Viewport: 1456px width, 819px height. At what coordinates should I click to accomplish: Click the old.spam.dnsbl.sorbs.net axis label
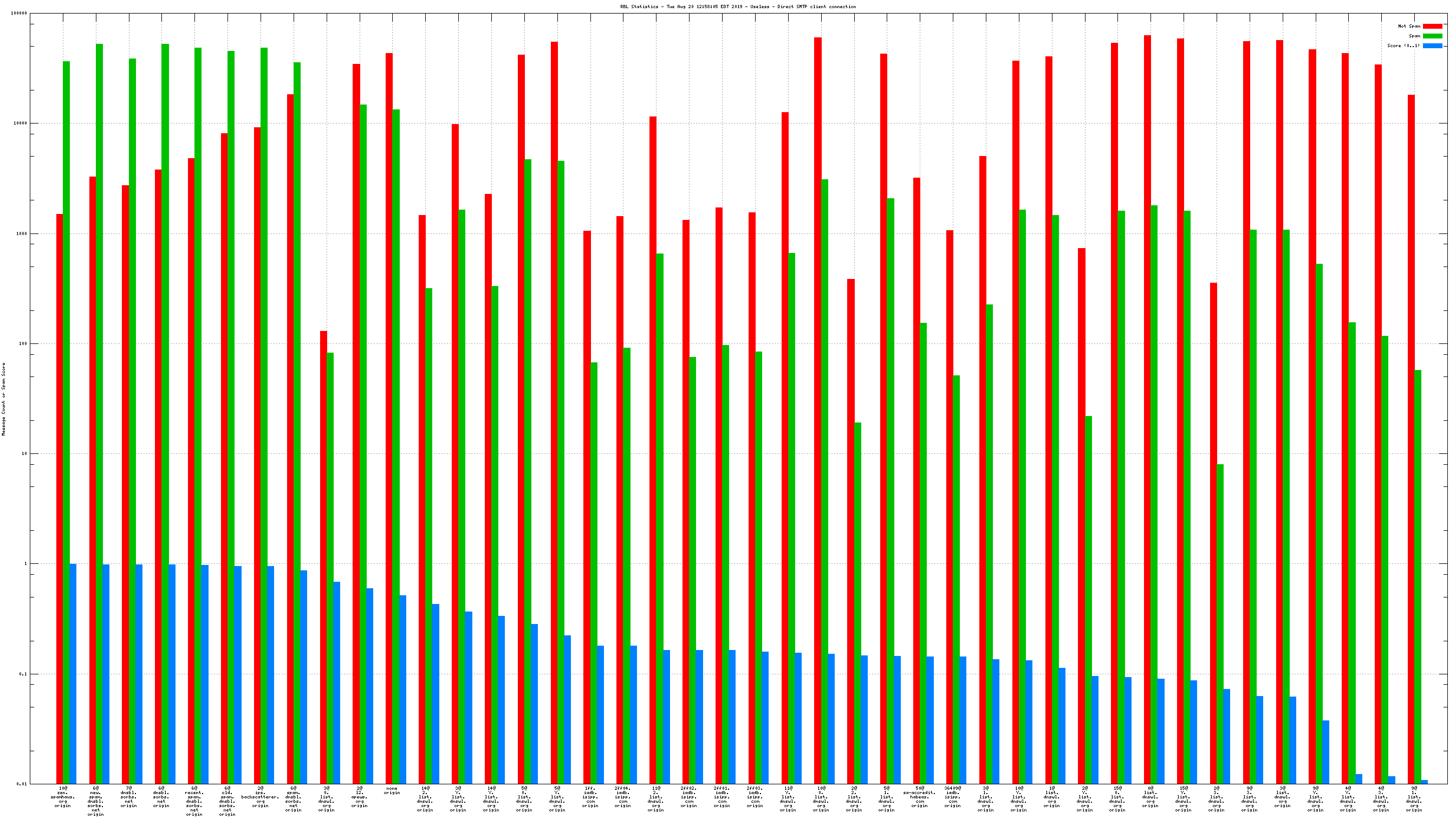click(x=227, y=801)
